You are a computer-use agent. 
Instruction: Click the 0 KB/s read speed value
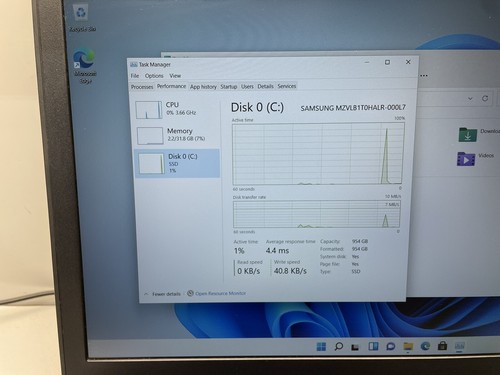coord(249,271)
